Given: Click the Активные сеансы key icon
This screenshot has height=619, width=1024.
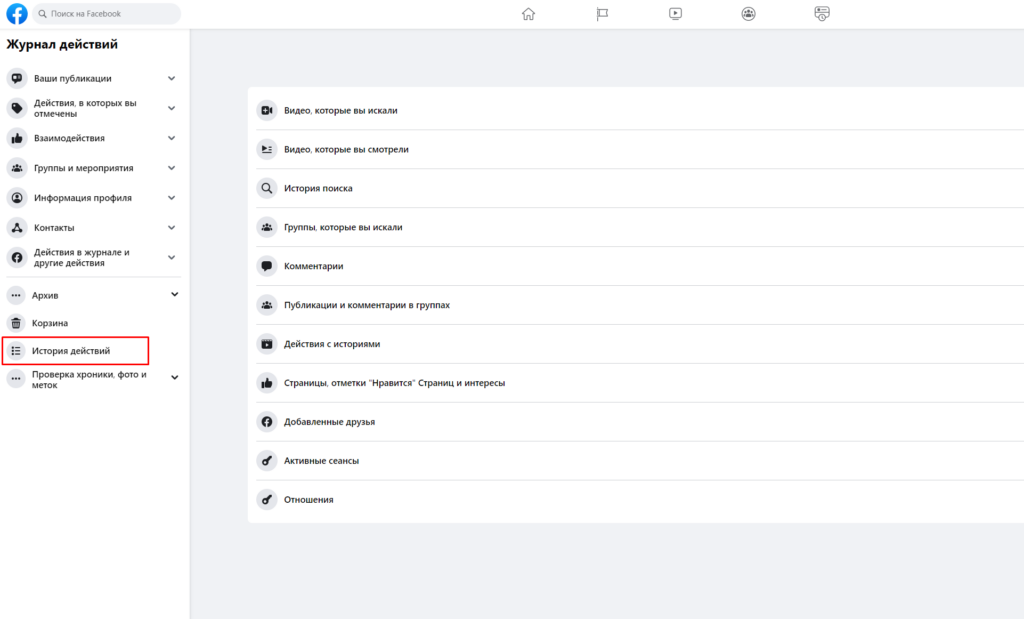Looking at the screenshot, I should pos(267,461).
